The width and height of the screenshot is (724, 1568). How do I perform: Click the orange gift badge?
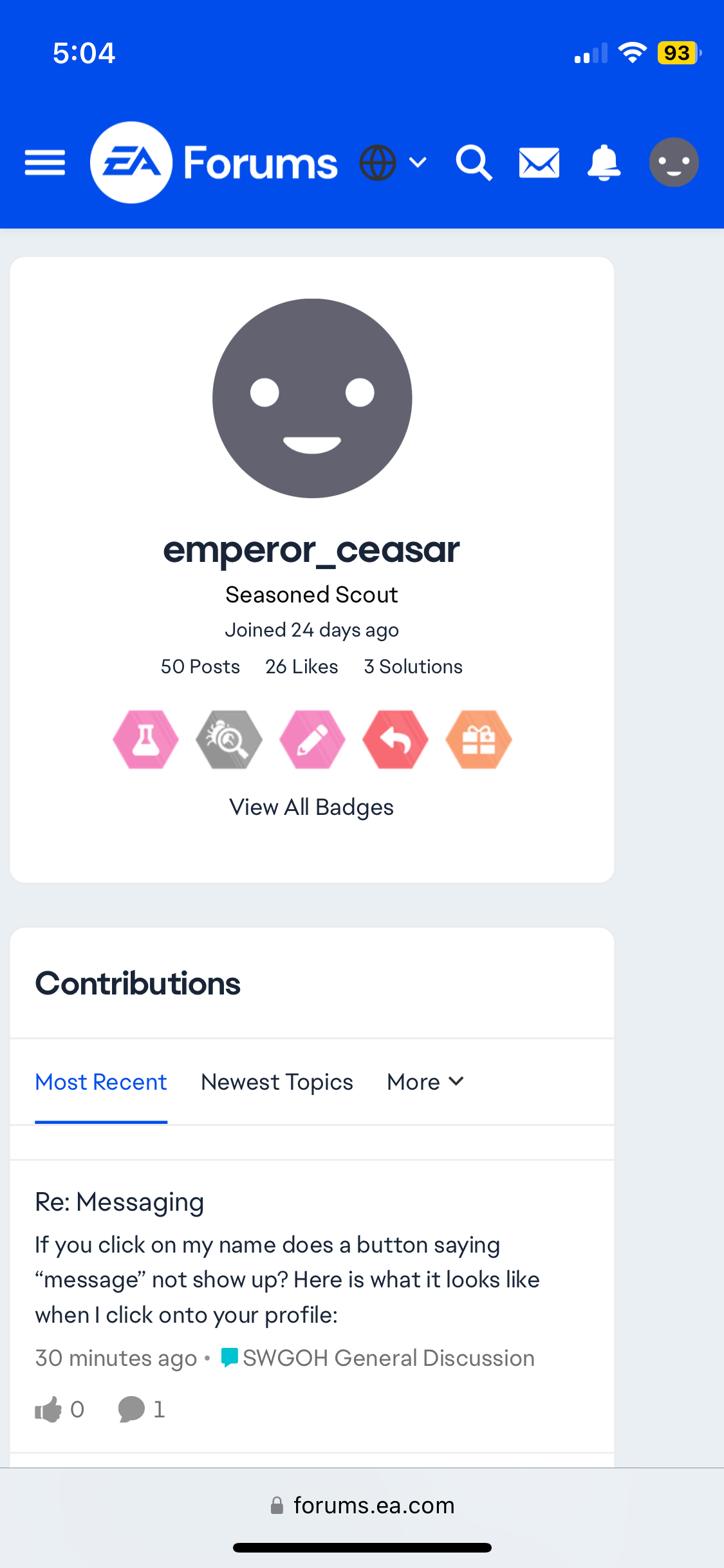click(x=479, y=740)
